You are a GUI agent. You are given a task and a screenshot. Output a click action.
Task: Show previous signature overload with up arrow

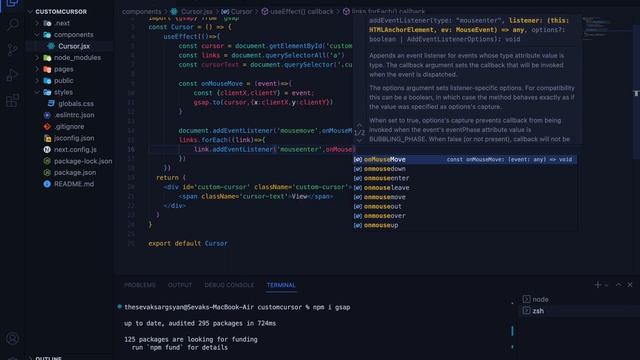pyautogui.click(x=359, y=125)
